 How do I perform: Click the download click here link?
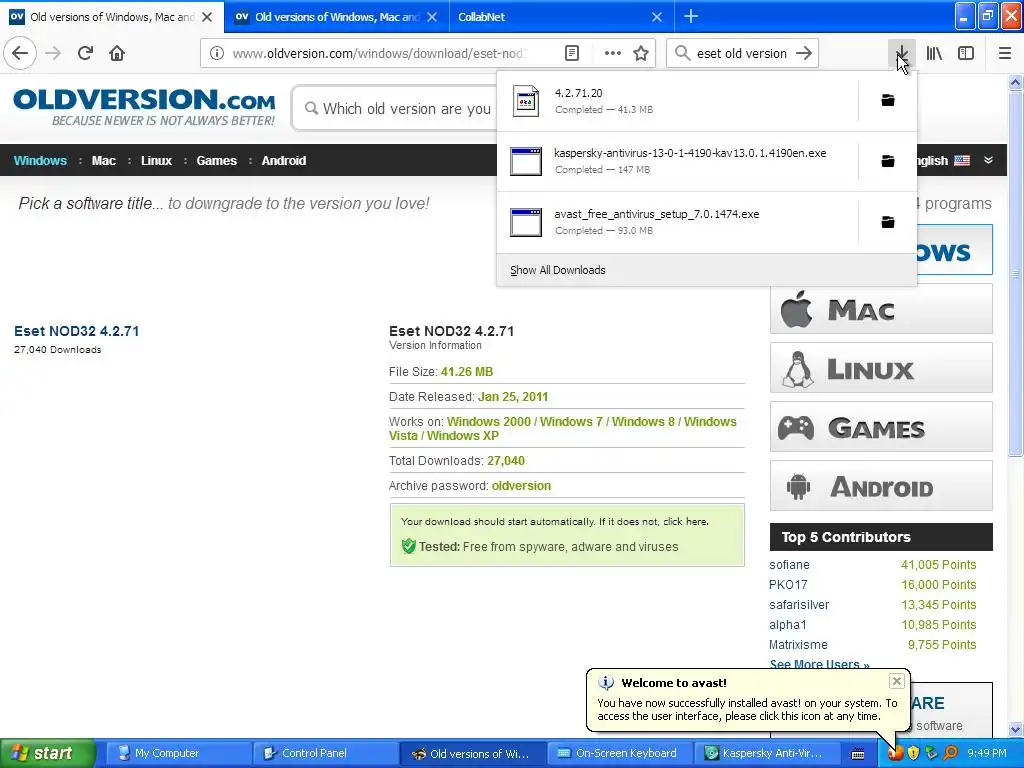(685, 522)
